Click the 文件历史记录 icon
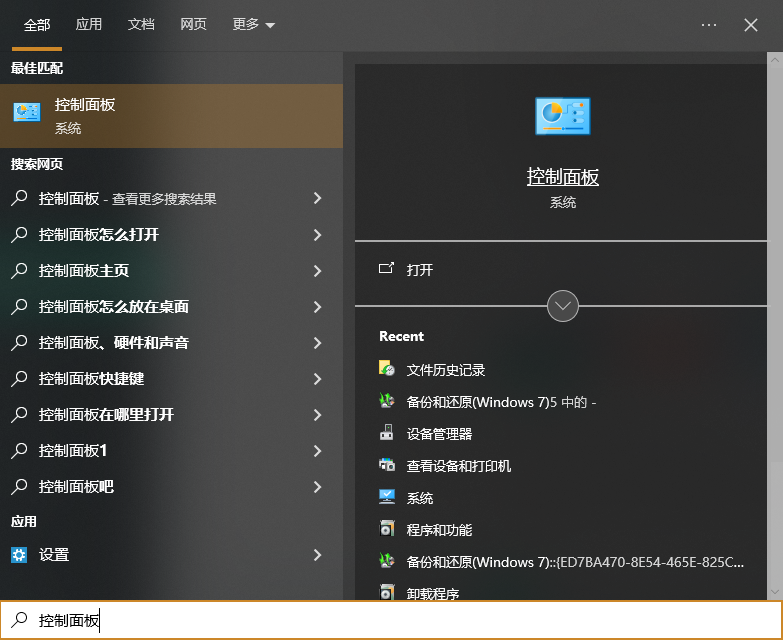The height and width of the screenshot is (640, 783). (x=387, y=368)
